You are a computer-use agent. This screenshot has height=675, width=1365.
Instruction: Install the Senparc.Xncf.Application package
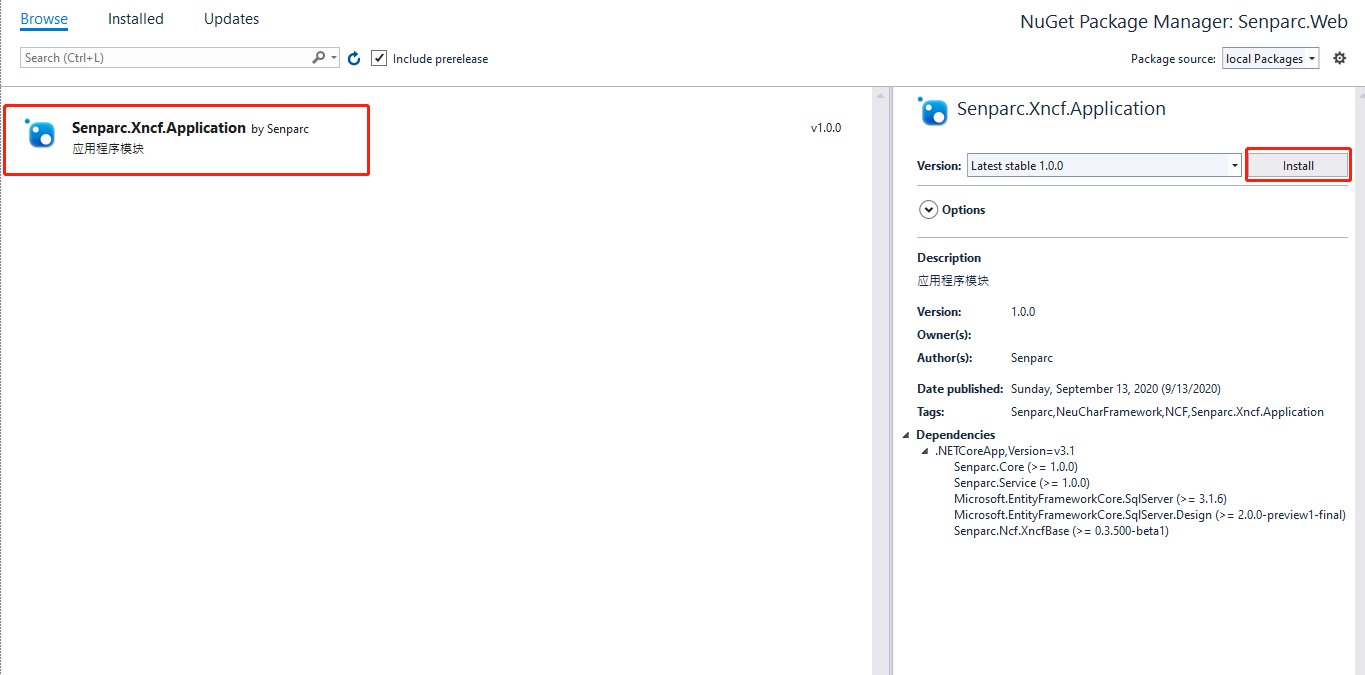pos(1298,165)
